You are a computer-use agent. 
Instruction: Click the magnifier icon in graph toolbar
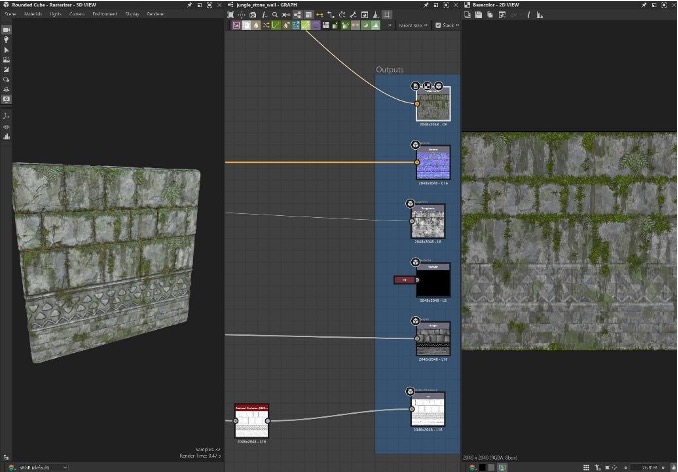click(x=275, y=15)
